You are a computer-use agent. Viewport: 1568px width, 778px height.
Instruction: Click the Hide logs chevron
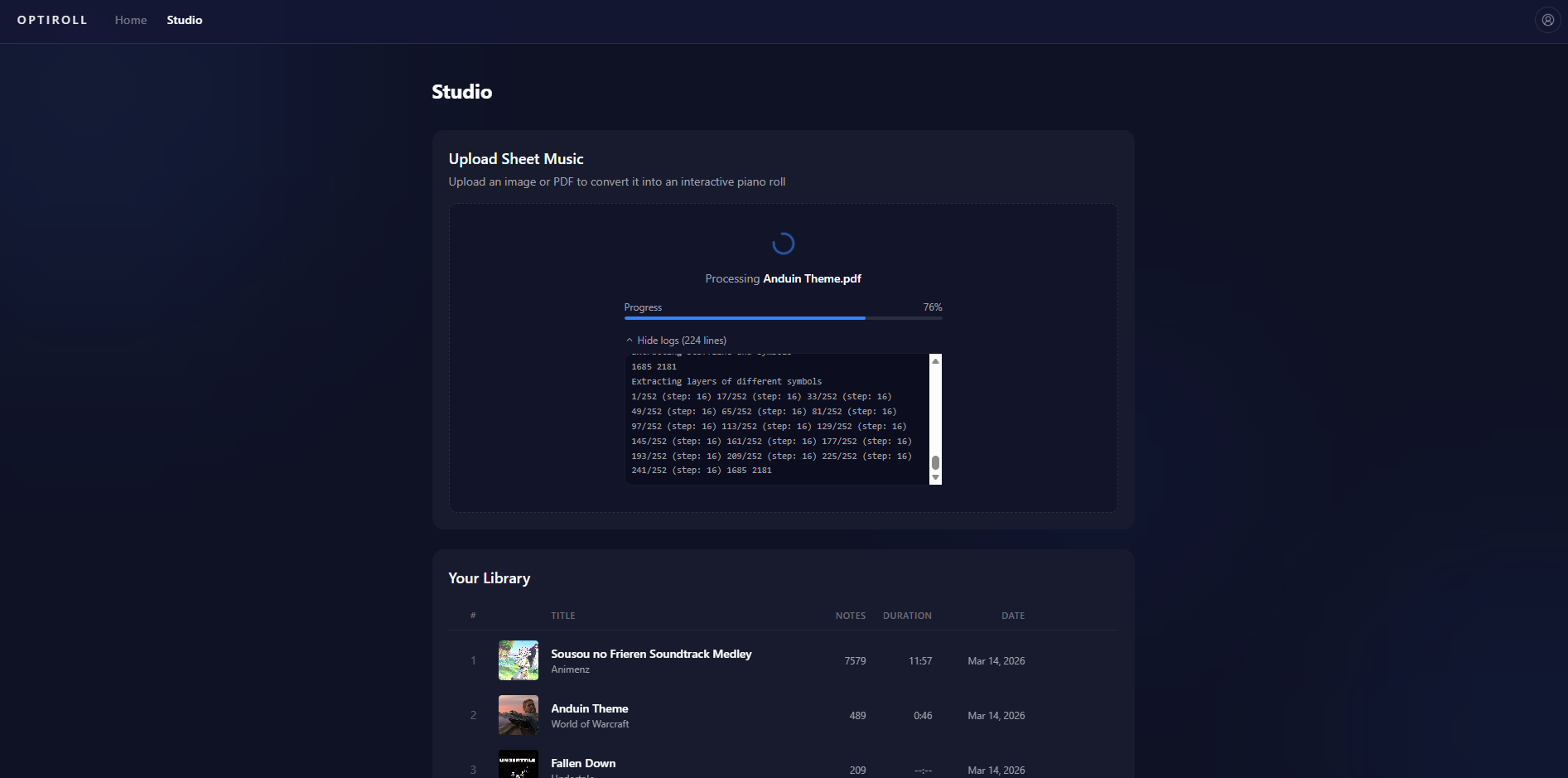(629, 340)
